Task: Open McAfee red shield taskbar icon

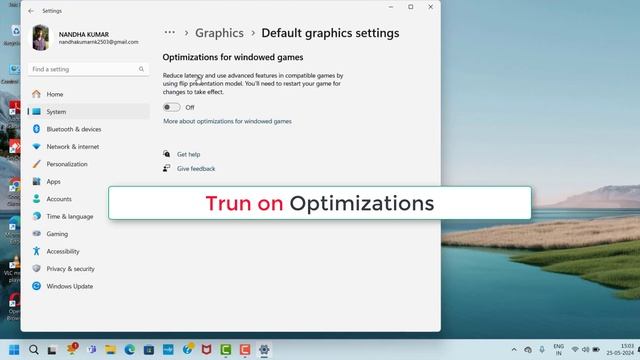Action: click(x=207, y=349)
